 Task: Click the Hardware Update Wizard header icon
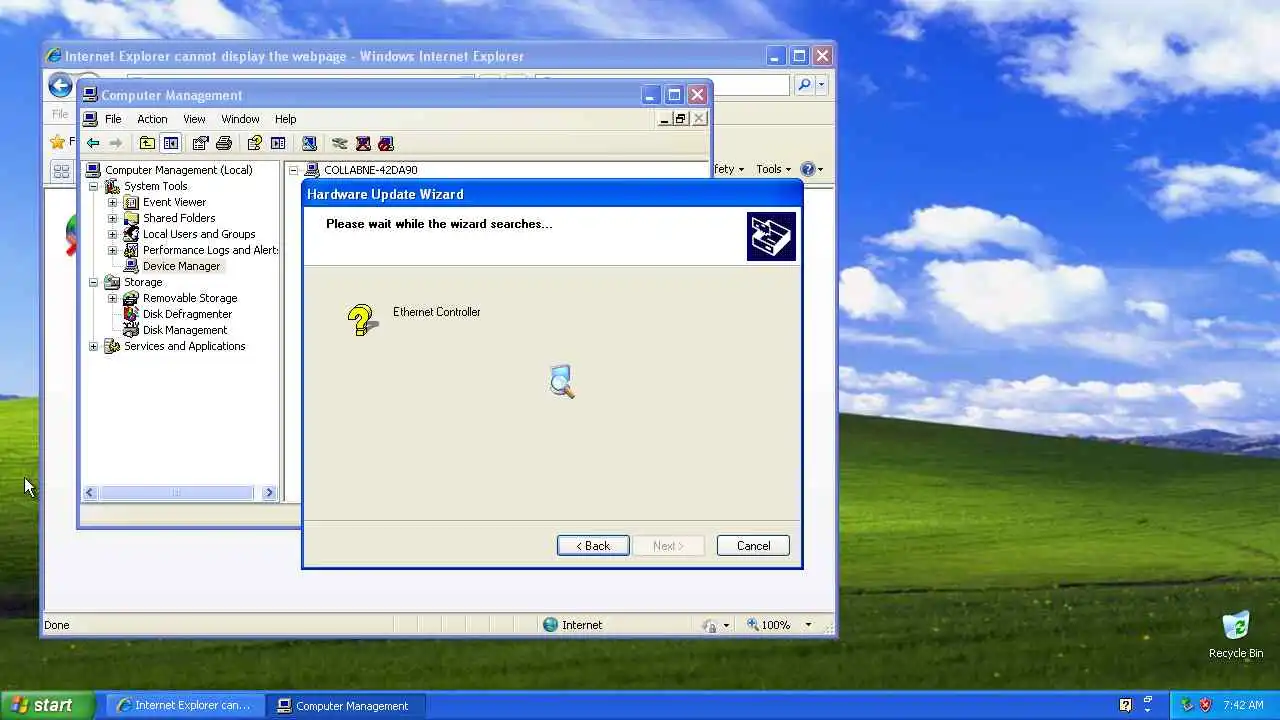pos(771,236)
